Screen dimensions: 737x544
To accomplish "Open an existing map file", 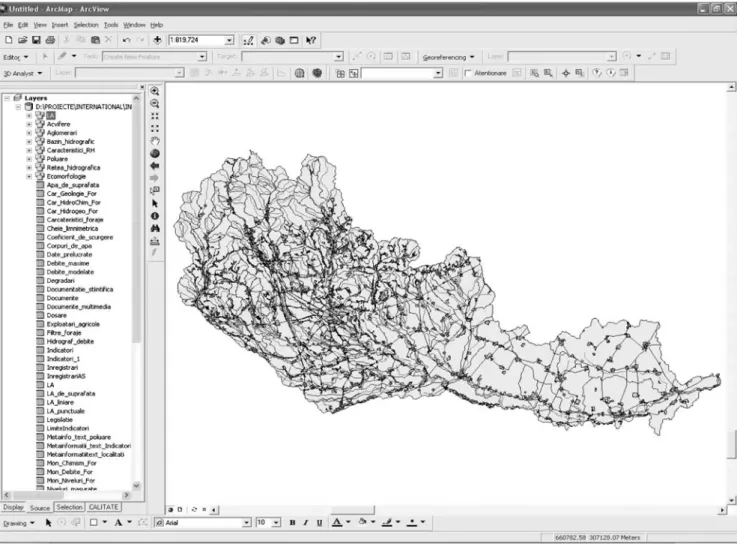I will [22, 40].
